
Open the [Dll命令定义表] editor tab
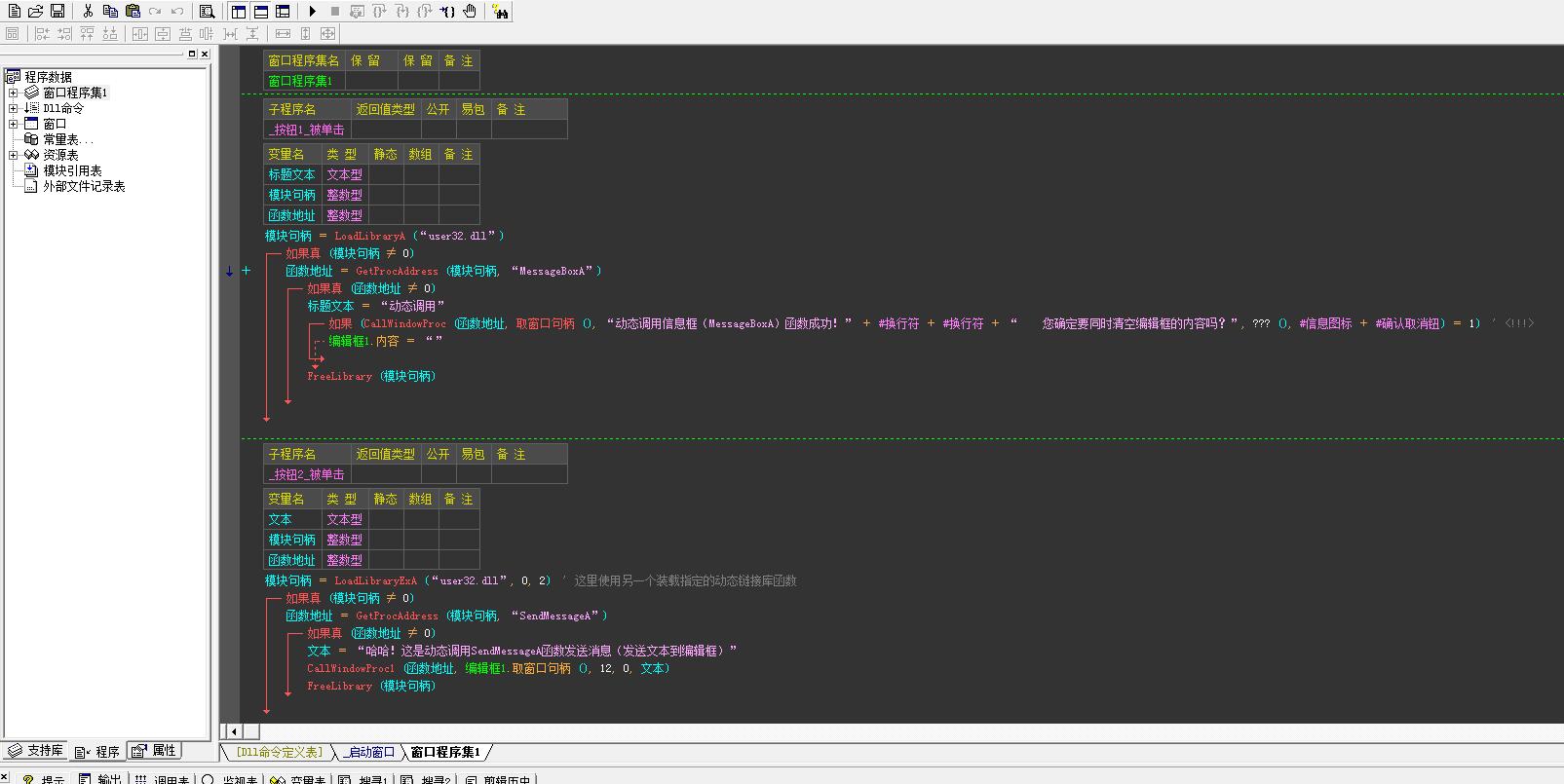coord(279,752)
